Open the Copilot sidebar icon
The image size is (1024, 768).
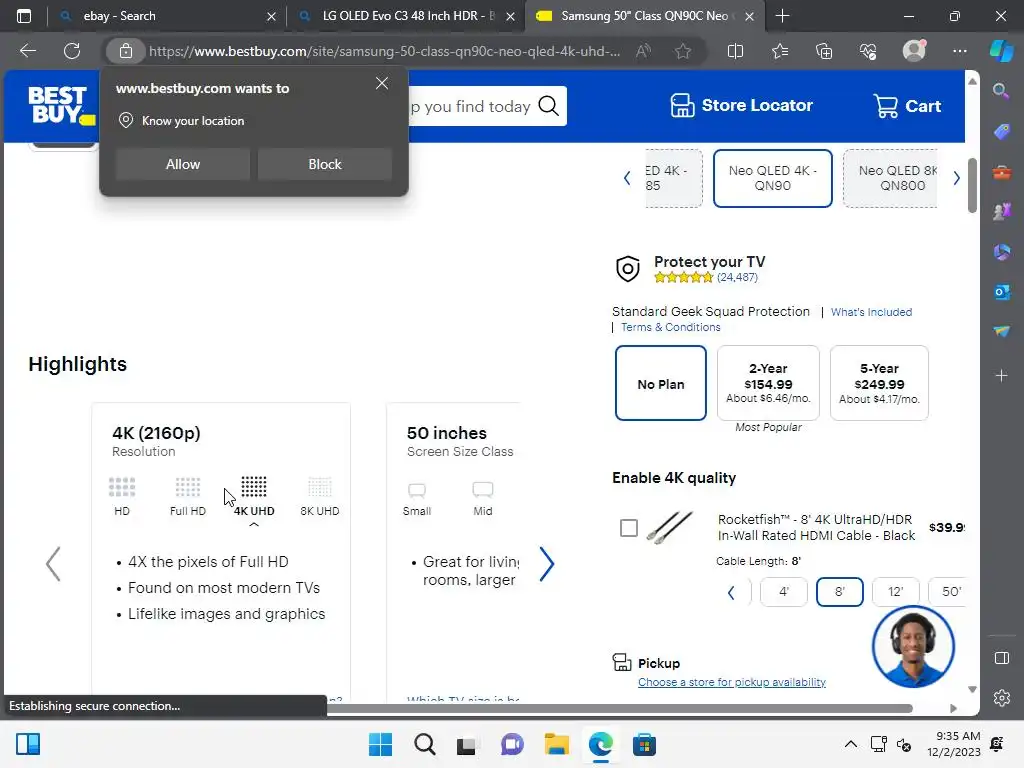tap(1001, 51)
